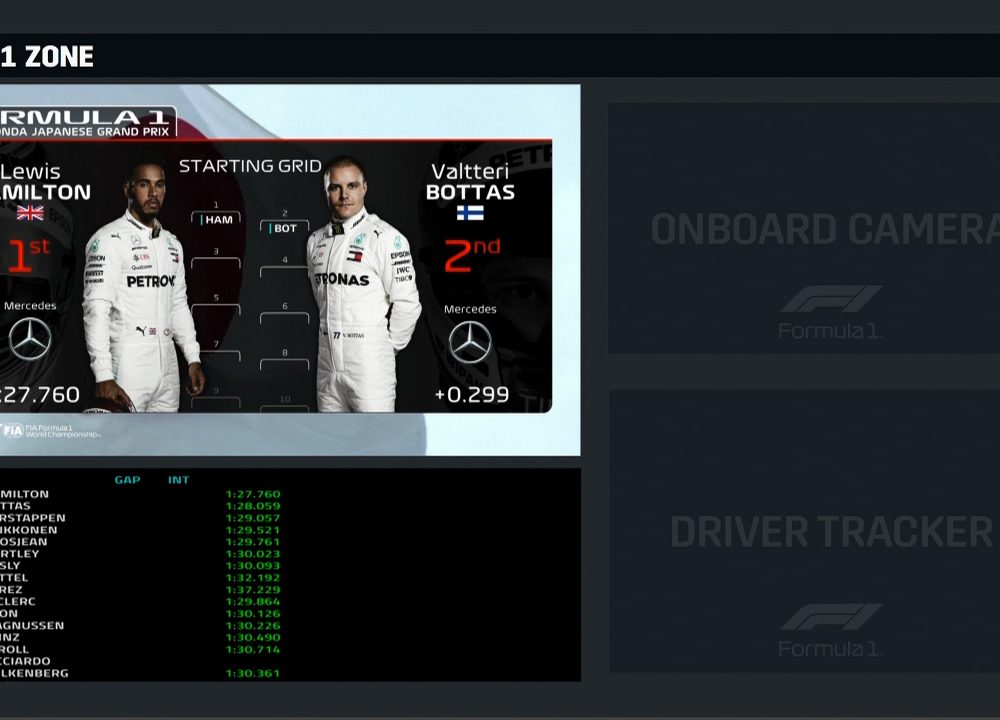This screenshot has width=1000, height=720.
Task: Click the 1:30.226 lap time
Action: coord(253,626)
